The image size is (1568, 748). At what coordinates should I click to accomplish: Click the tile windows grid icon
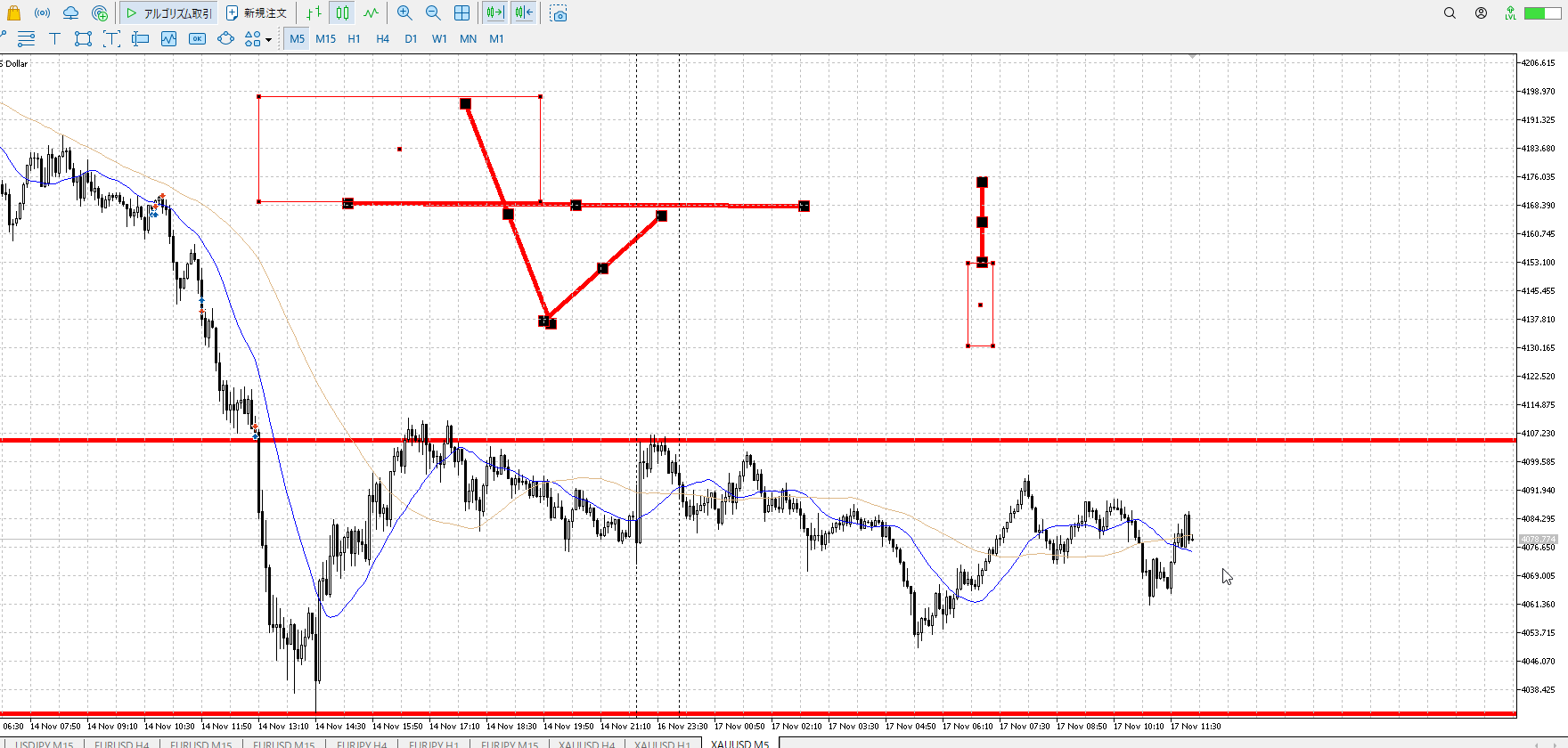click(461, 13)
